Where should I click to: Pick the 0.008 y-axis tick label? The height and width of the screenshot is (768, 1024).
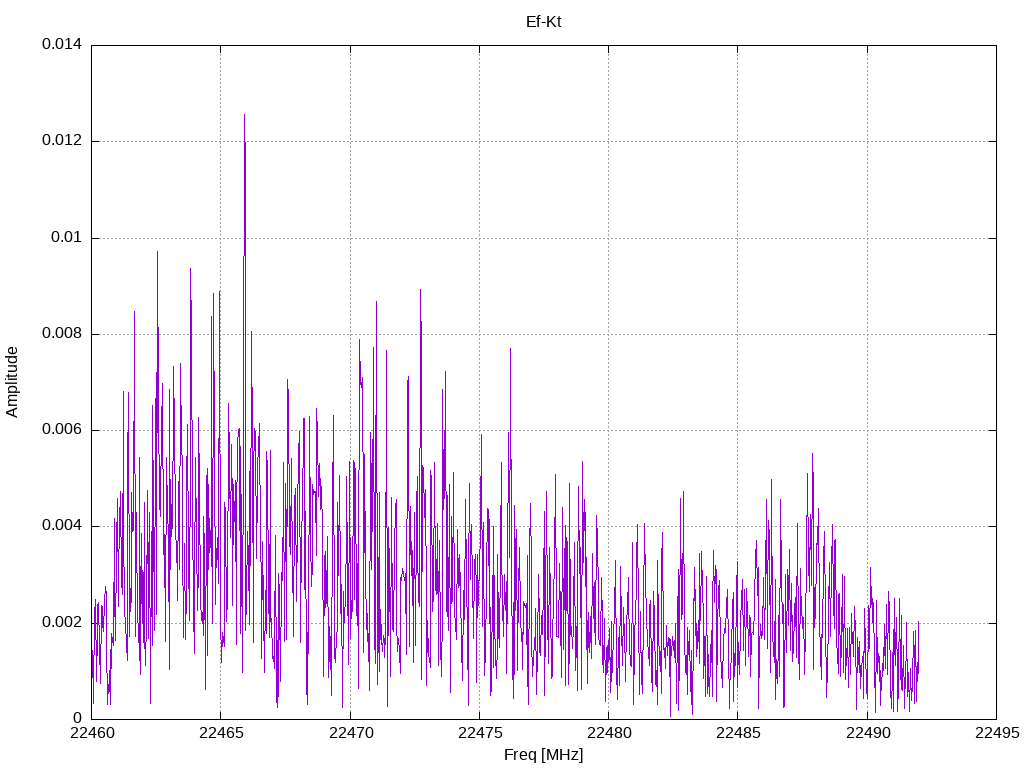(x=61, y=334)
